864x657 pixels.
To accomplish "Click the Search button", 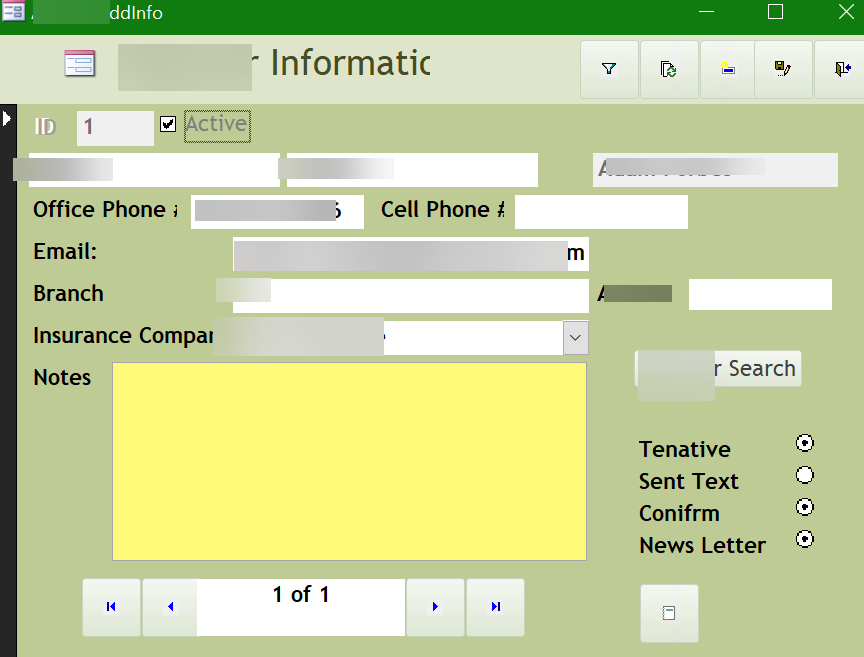I will (x=718, y=368).
